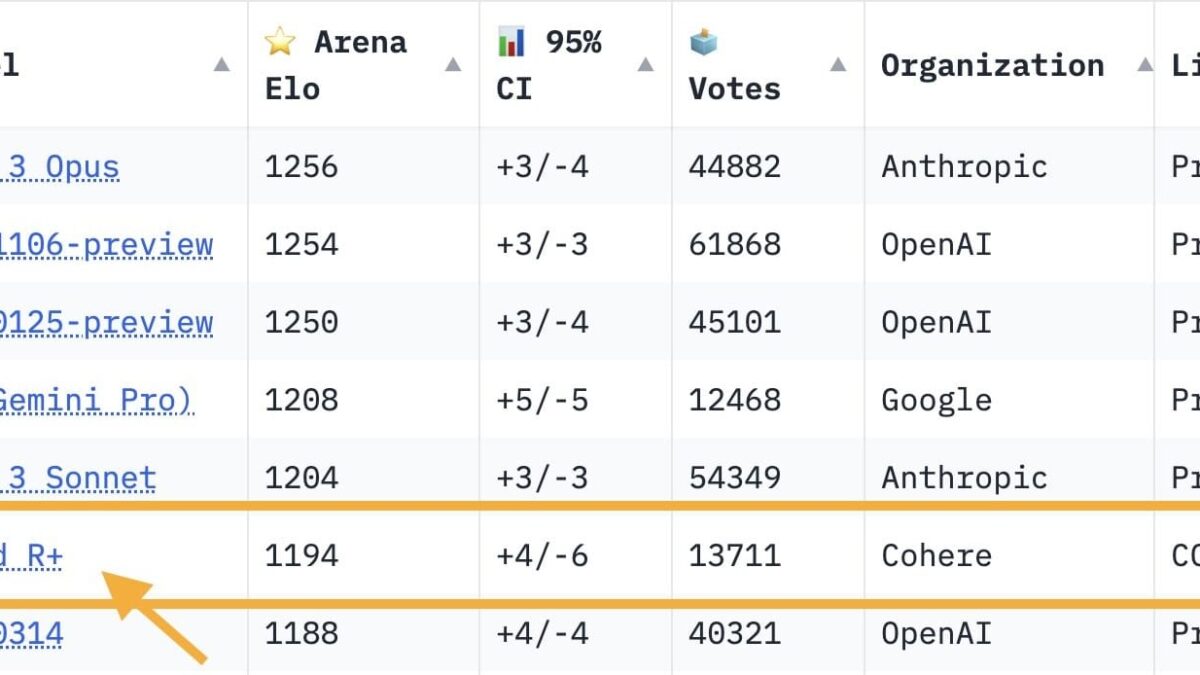Click the sort arrow of the leftmost model column

(221, 65)
